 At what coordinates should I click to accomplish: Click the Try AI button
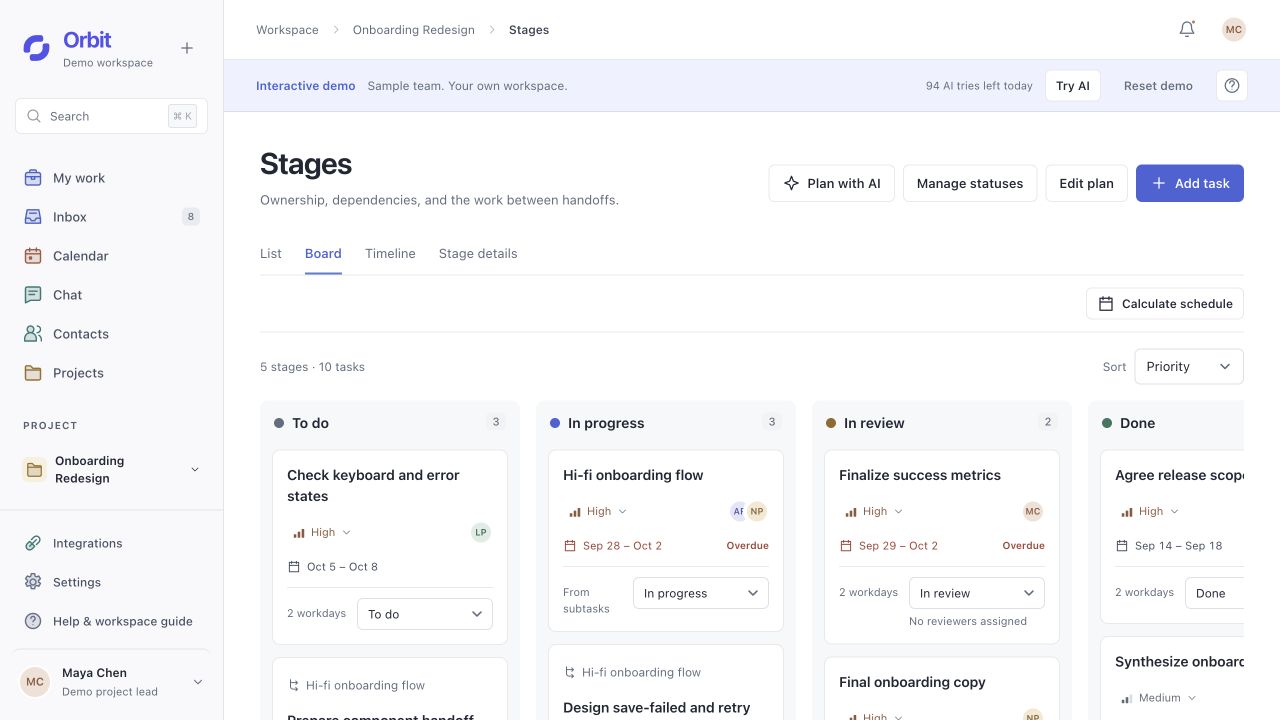click(x=1073, y=86)
